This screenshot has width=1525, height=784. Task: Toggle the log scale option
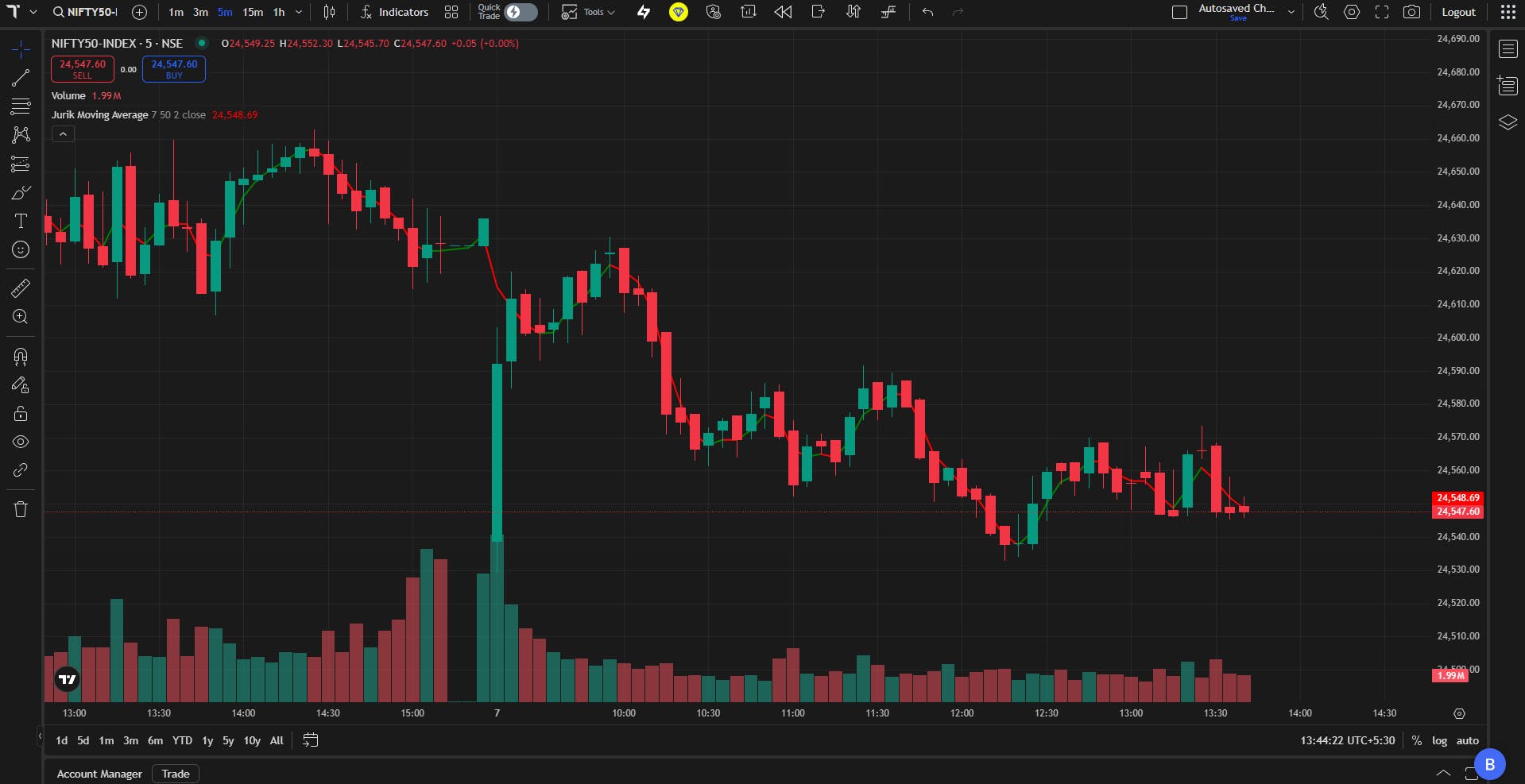click(x=1439, y=740)
